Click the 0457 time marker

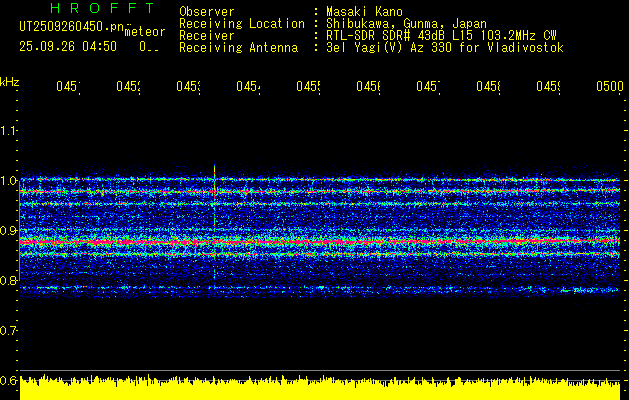pyautogui.click(x=428, y=86)
